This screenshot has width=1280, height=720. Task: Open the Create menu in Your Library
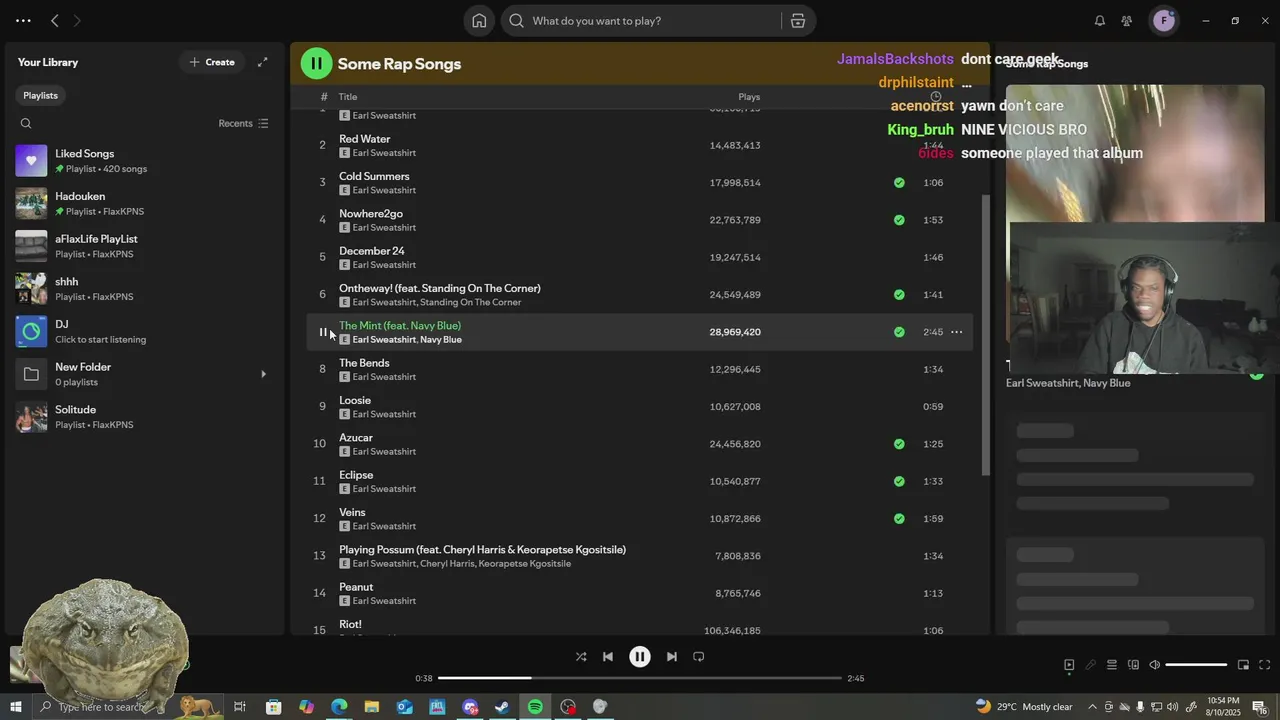(212, 62)
